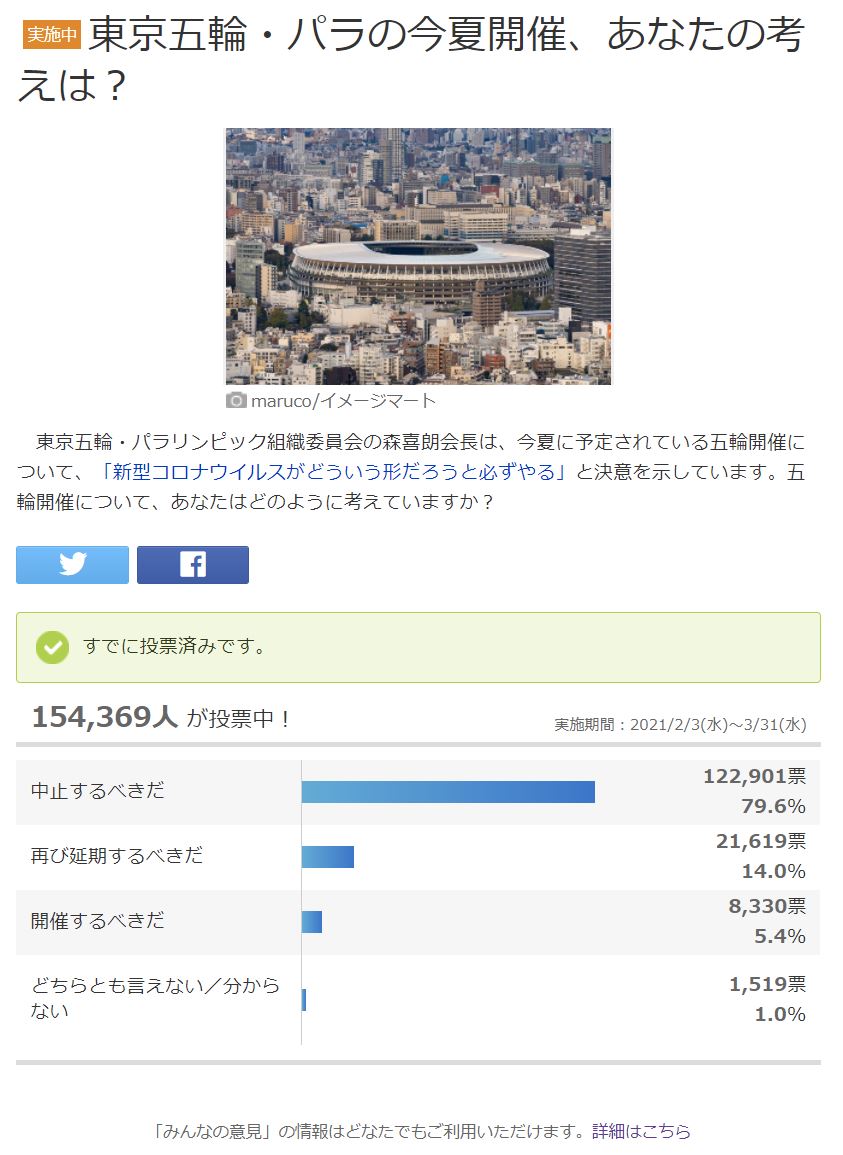The width and height of the screenshot is (843, 1155).
Task: Click the national stadium aerial photo
Action: coord(419,256)
